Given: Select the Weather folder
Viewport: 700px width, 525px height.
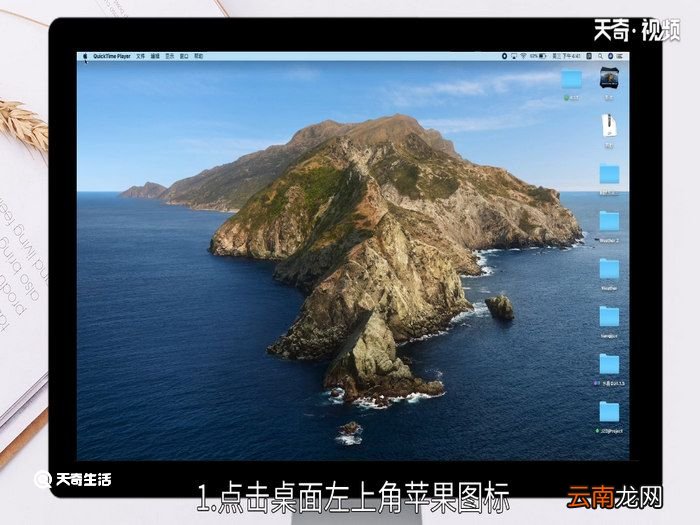Looking at the screenshot, I should pos(609,269).
